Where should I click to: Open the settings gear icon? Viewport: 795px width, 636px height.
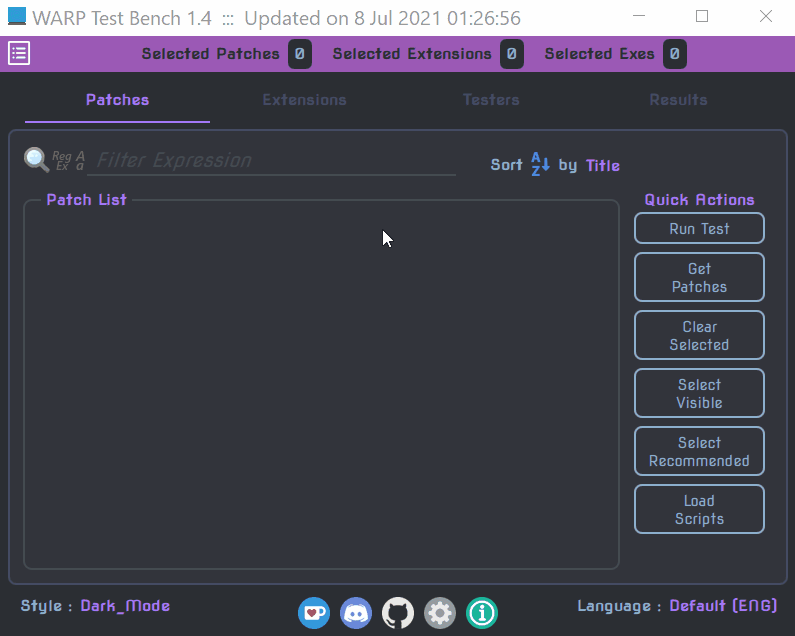(440, 613)
